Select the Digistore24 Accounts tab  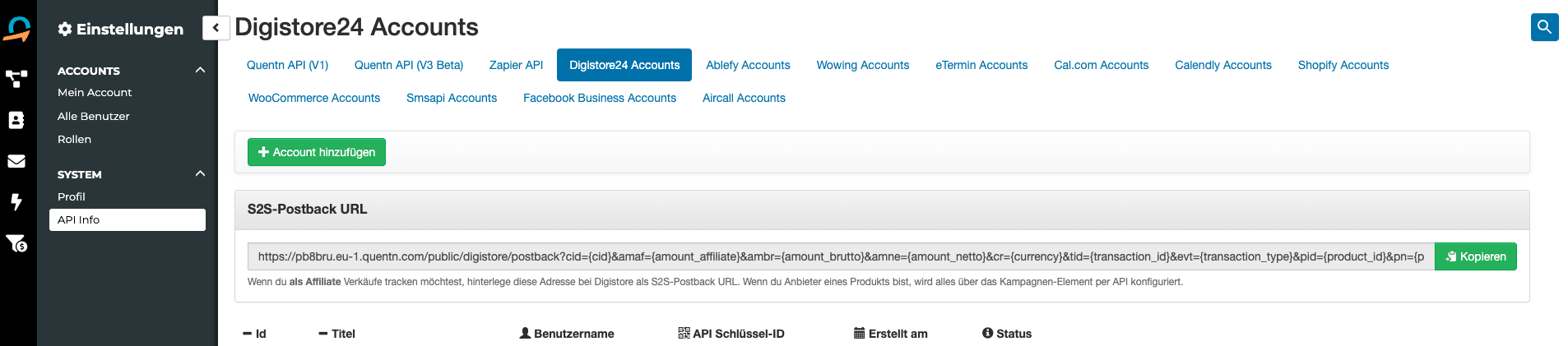tap(624, 65)
